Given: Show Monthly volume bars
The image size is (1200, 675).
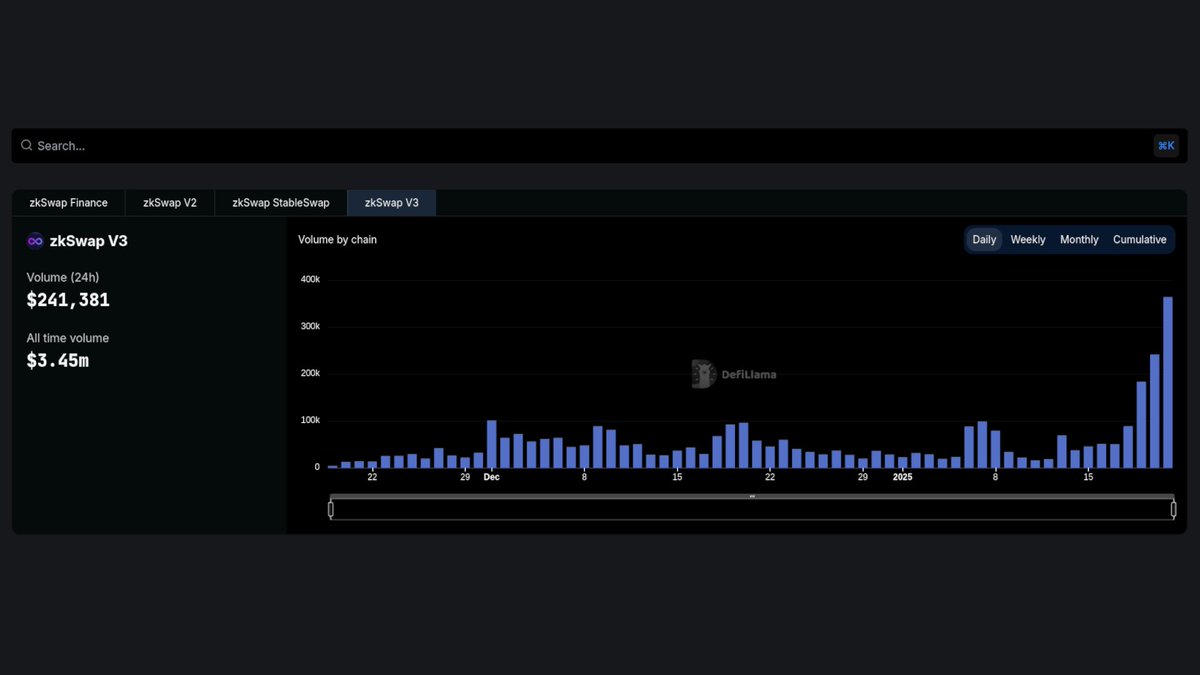Looking at the screenshot, I should (x=1079, y=240).
